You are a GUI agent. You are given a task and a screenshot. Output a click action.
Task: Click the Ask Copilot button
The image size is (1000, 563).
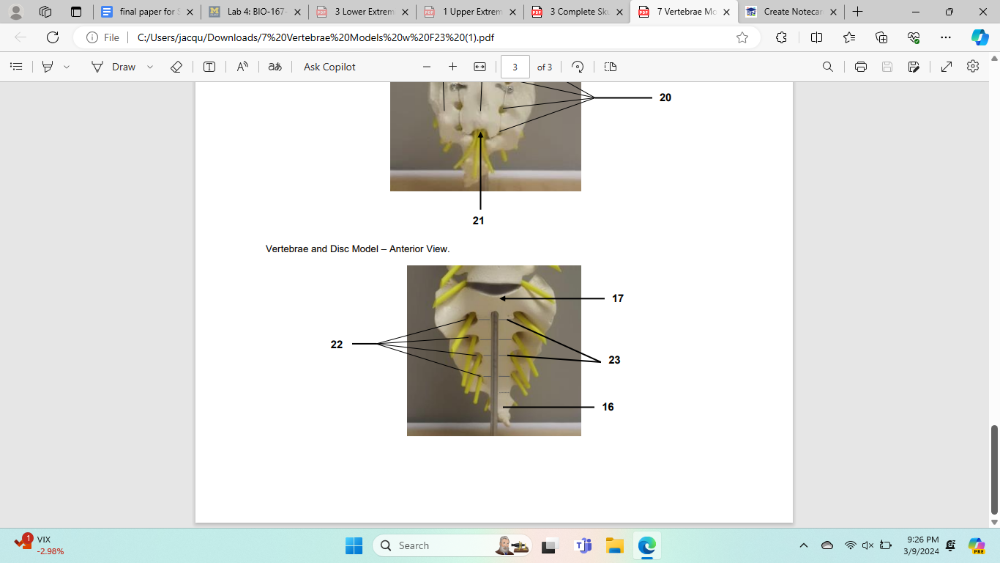pyautogui.click(x=329, y=67)
